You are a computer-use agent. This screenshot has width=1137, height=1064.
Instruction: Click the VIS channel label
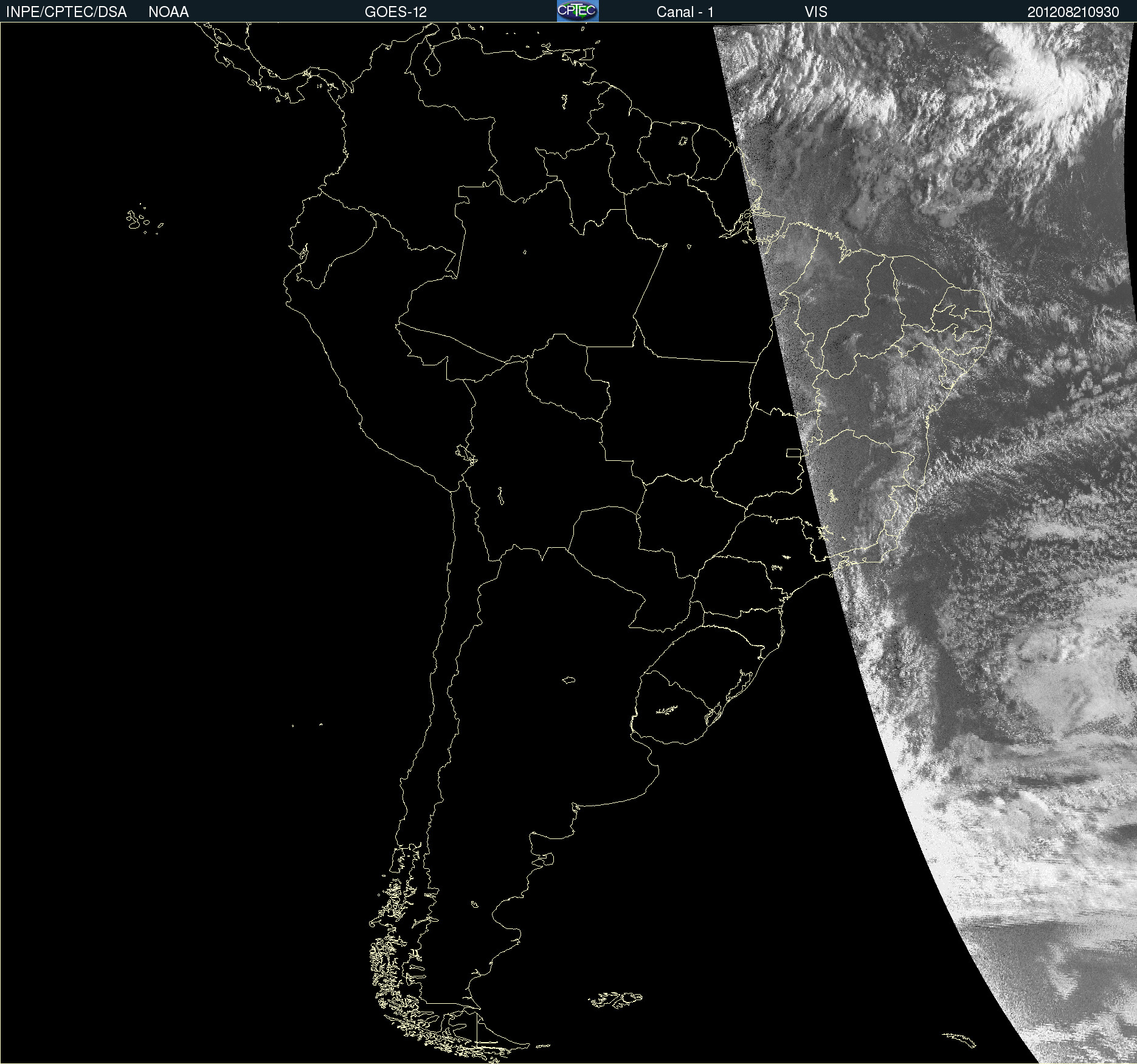(816, 12)
